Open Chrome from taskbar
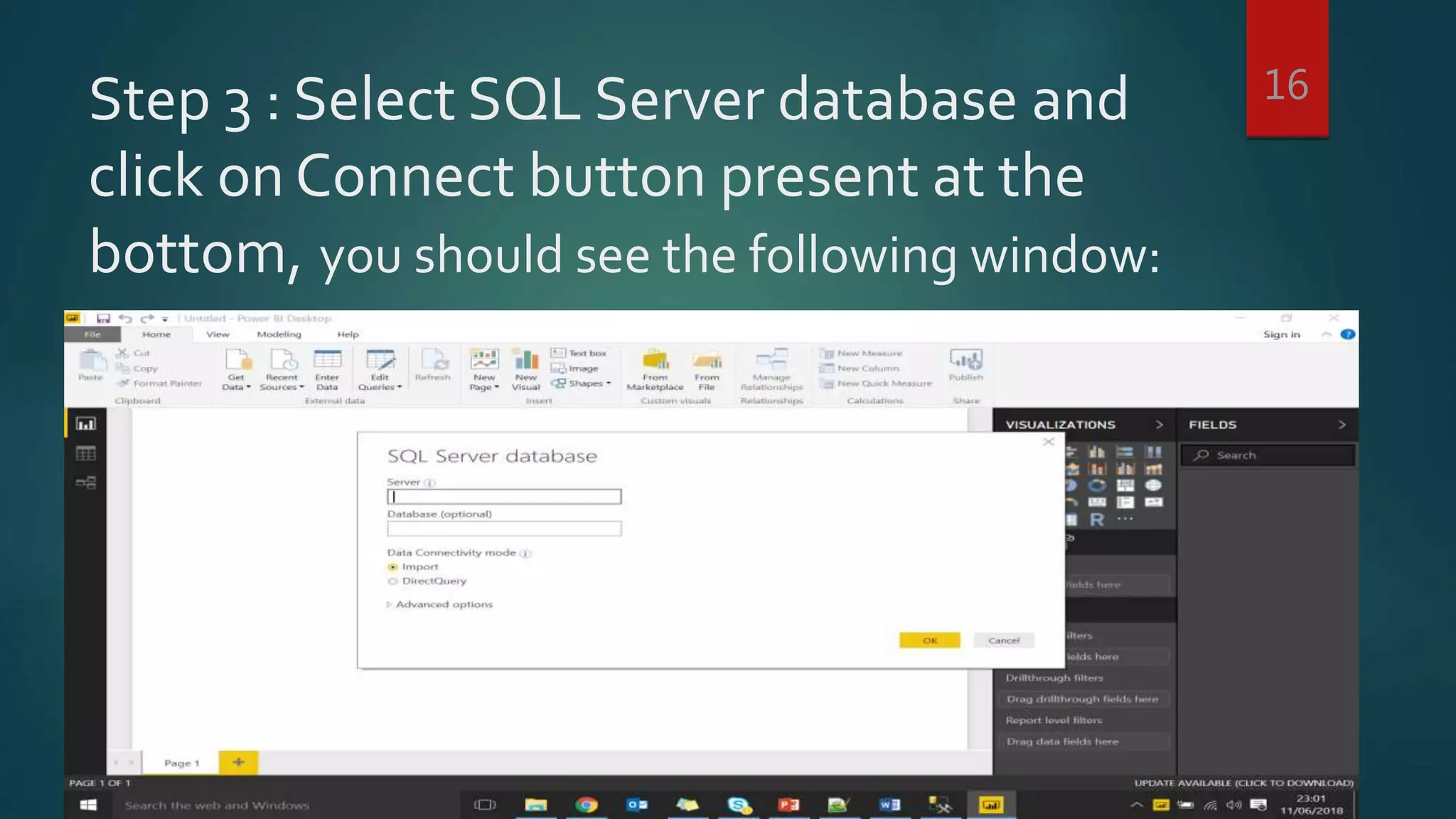This screenshot has height=819, width=1456. [x=587, y=805]
